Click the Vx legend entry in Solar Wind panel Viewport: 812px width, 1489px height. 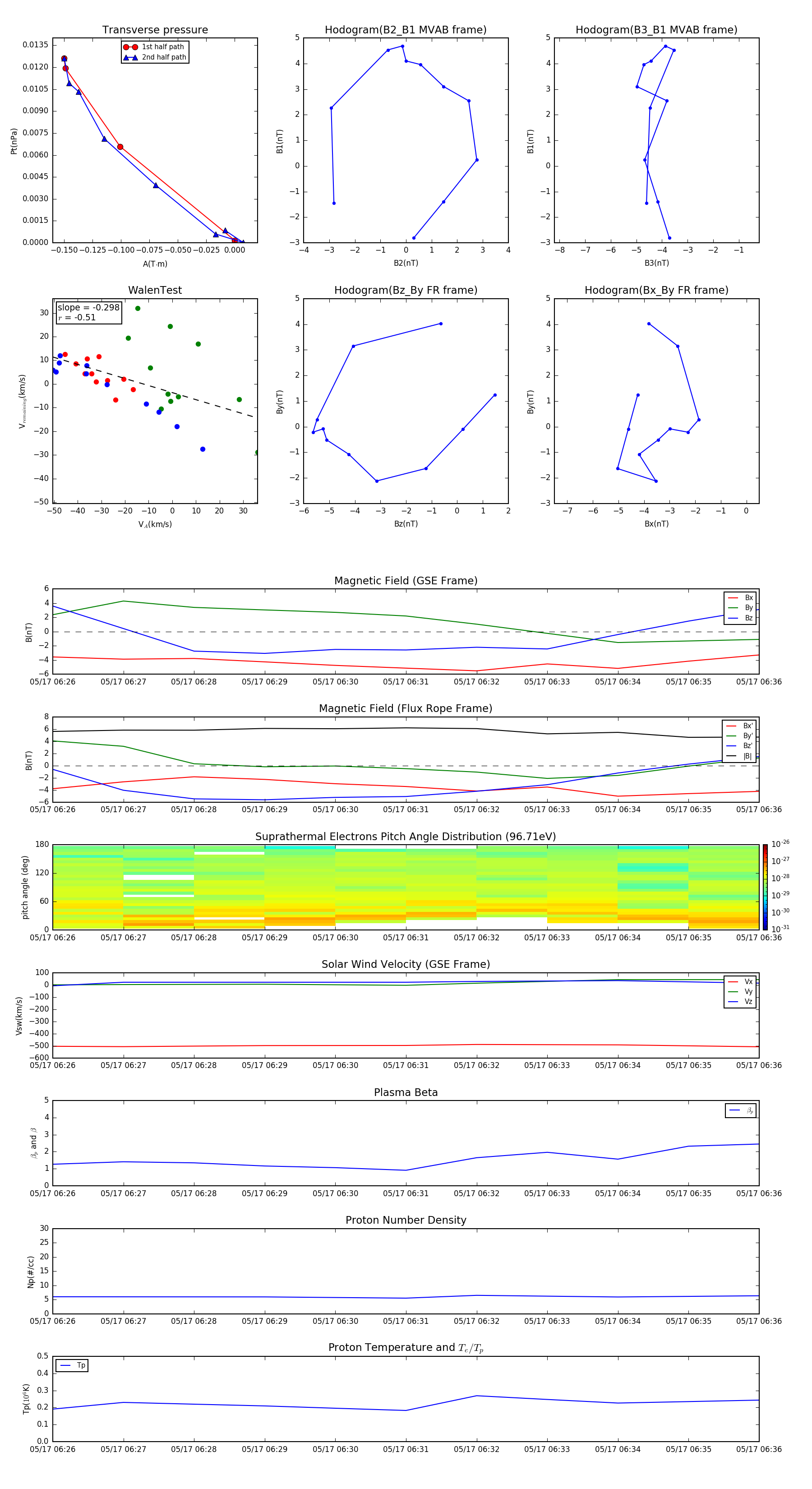[740, 981]
